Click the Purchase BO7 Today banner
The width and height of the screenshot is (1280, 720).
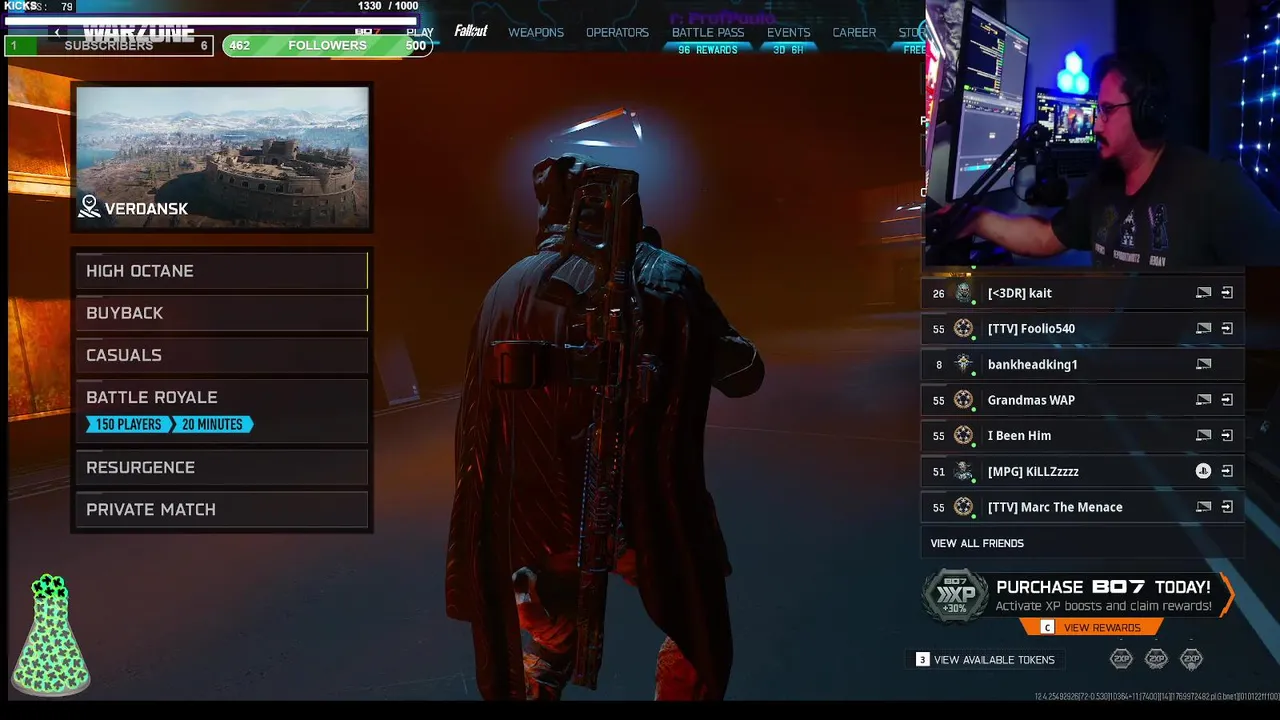pyautogui.click(x=1078, y=596)
